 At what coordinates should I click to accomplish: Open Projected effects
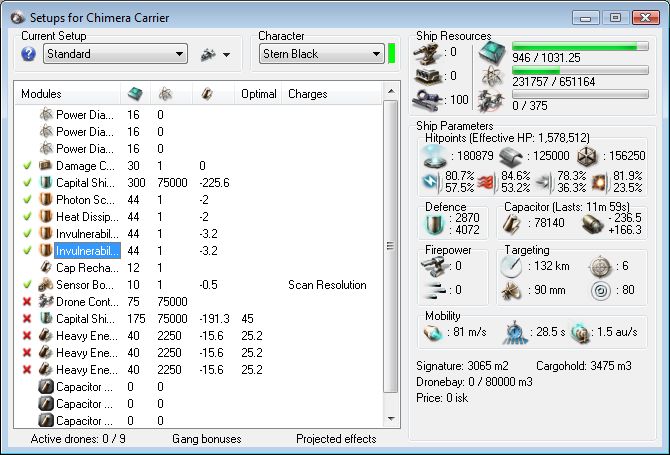[336, 439]
